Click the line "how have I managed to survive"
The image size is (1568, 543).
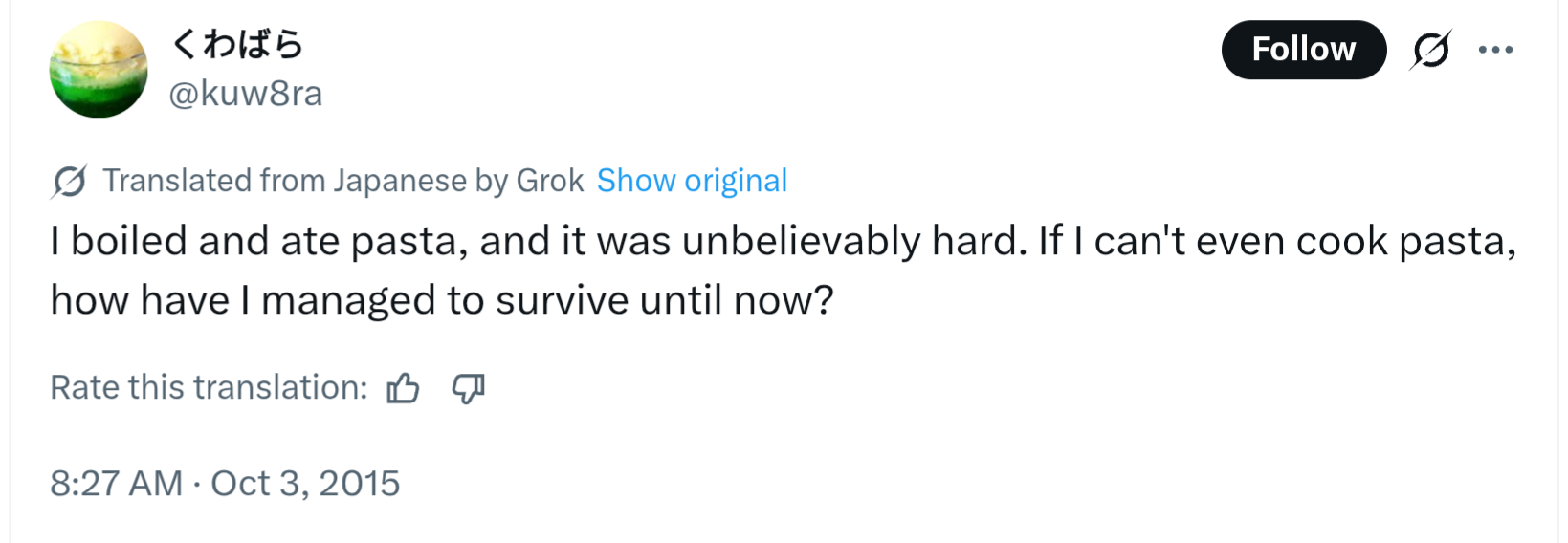coord(442,300)
